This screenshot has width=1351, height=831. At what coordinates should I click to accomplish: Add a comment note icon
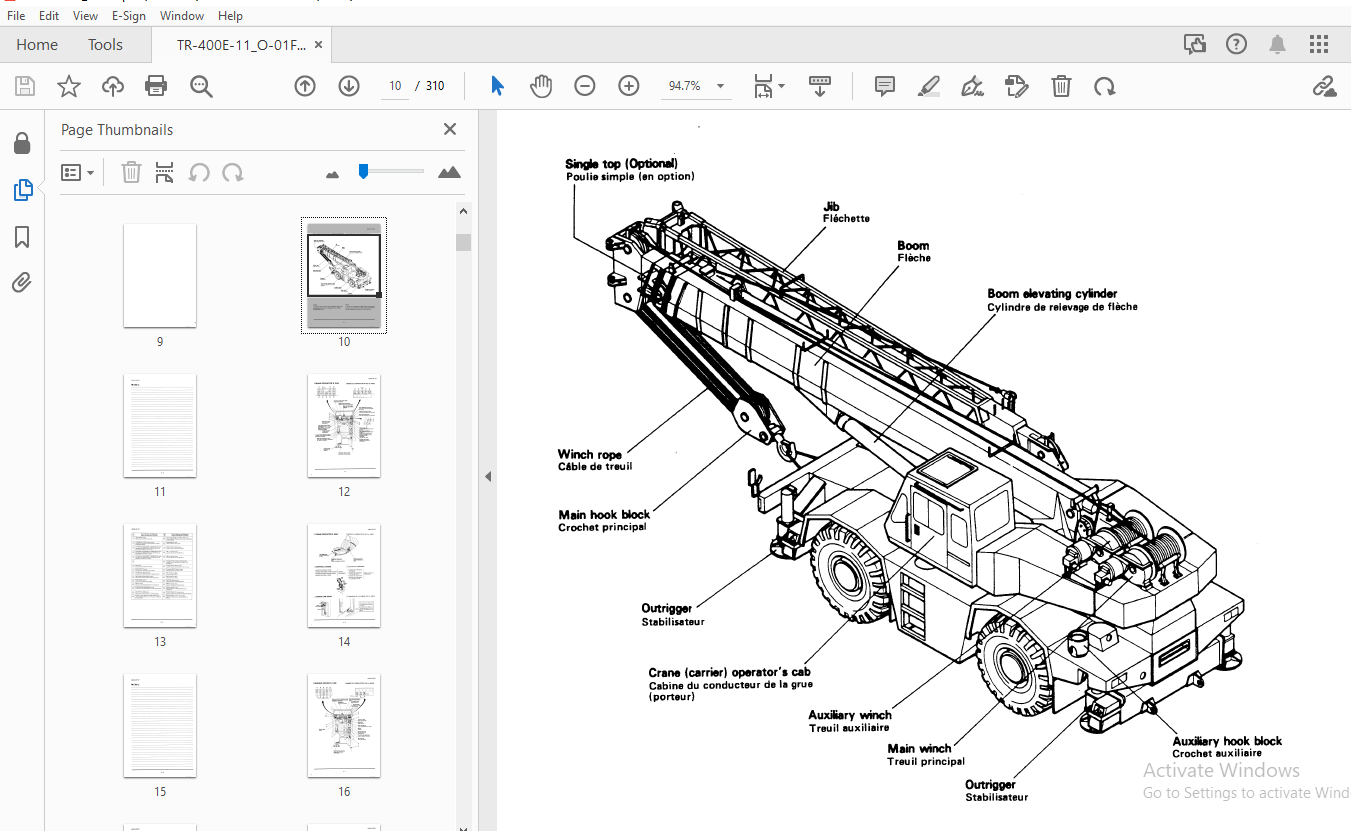[885, 86]
